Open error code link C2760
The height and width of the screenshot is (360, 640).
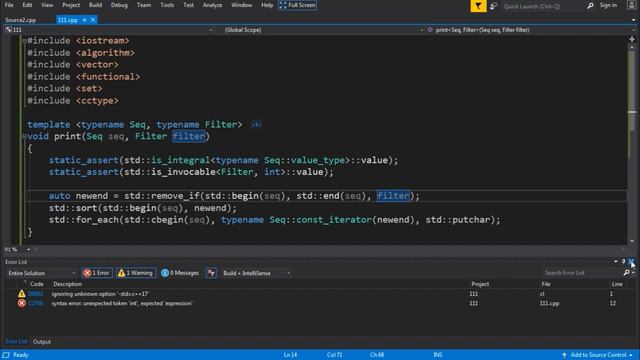(x=36, y=303)
